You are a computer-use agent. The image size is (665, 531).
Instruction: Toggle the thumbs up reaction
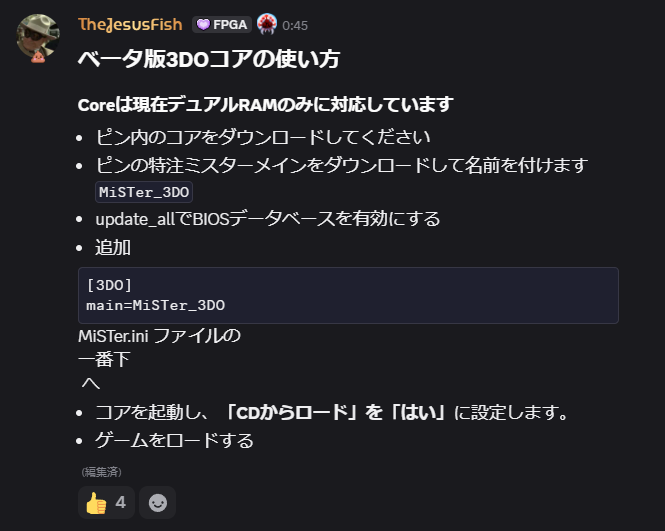pyautogui.click(x=106, y=503)
